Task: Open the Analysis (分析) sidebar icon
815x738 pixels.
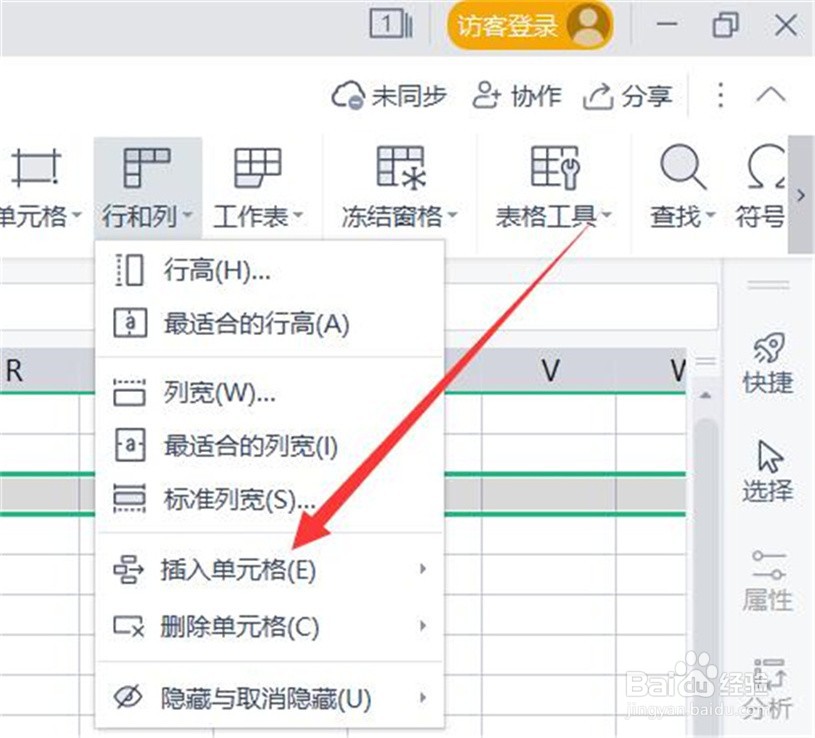Action: click(x=768, y=676)
